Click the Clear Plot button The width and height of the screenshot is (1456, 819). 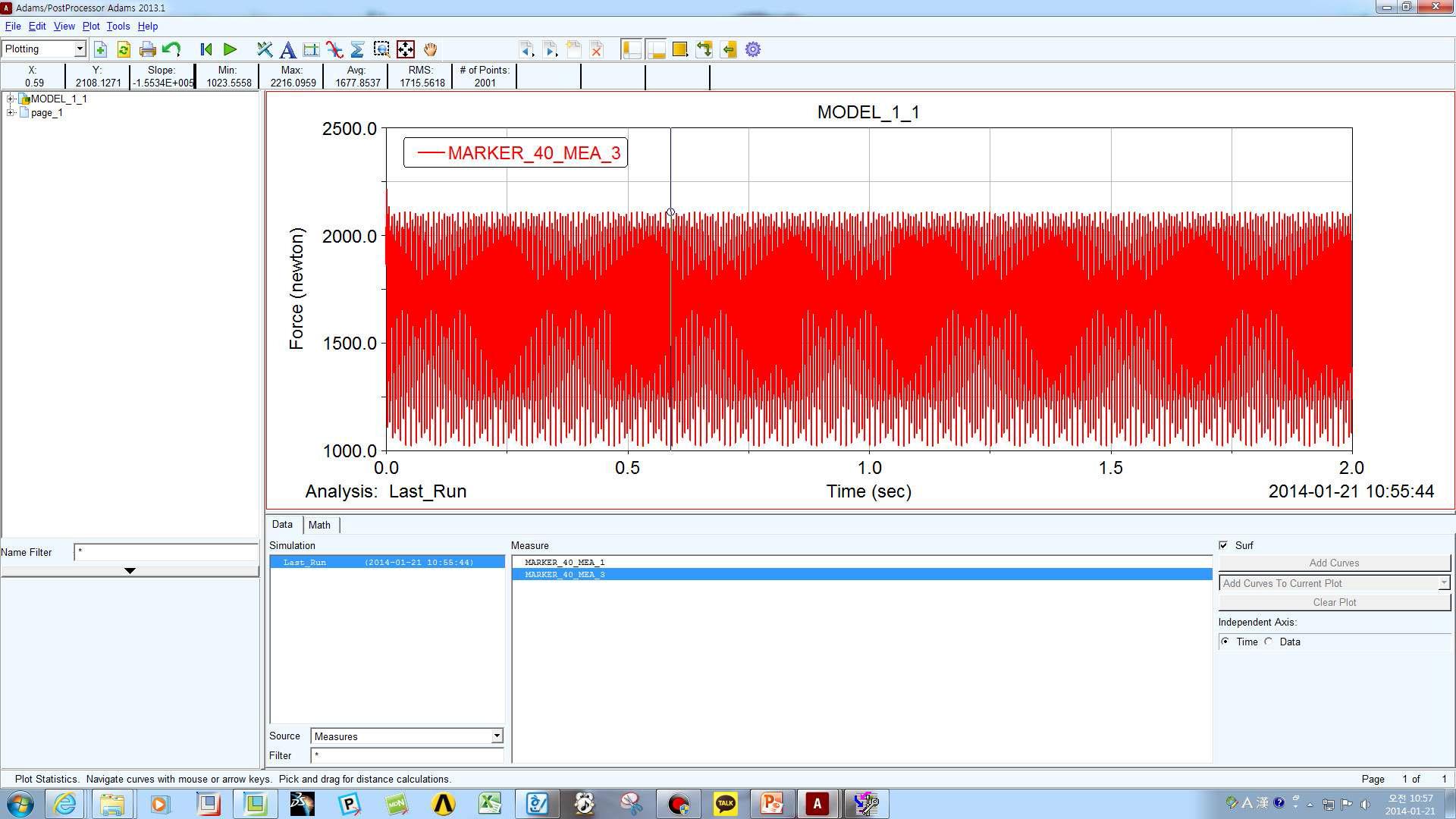click(1334, 602)
